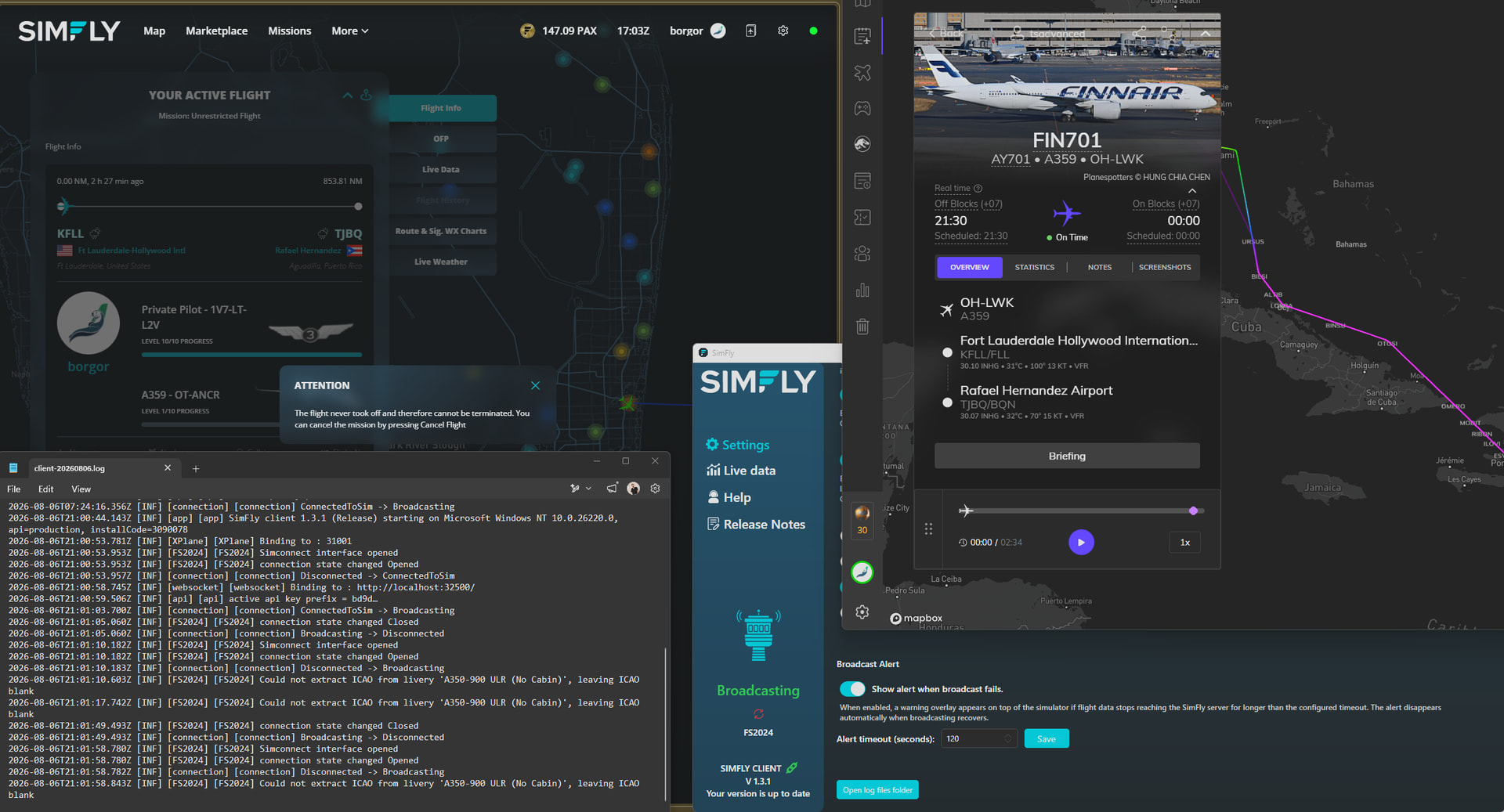Click the airplane icon in the sidebar

[x=862, y=72]
